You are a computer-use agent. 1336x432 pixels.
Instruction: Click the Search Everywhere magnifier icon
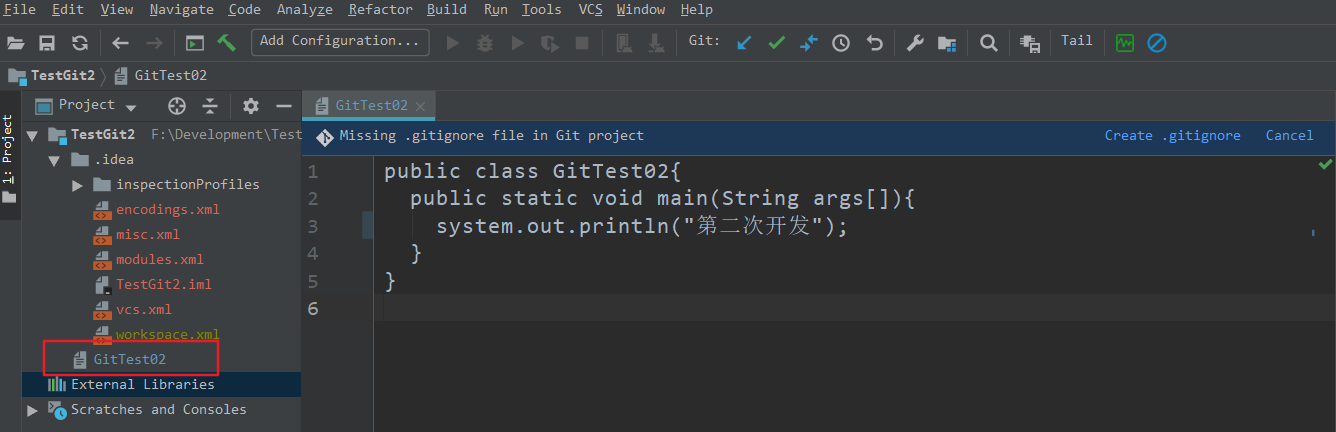[988, 43]
